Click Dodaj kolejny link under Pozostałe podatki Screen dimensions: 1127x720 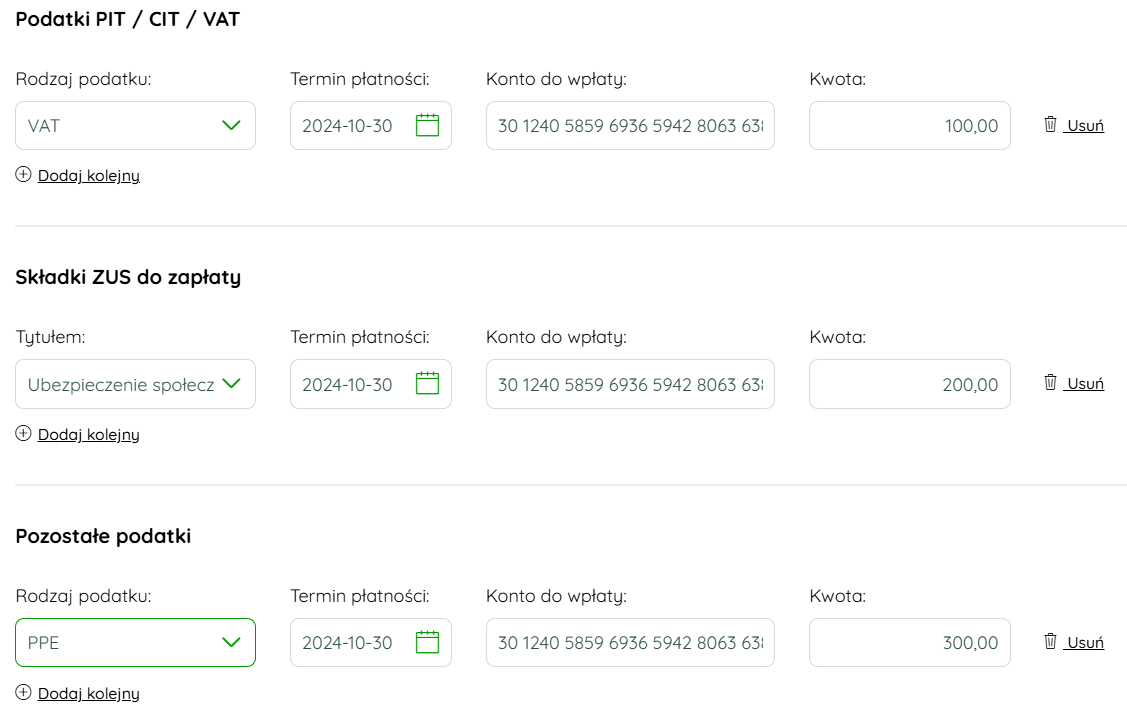(x=88, y=693)
